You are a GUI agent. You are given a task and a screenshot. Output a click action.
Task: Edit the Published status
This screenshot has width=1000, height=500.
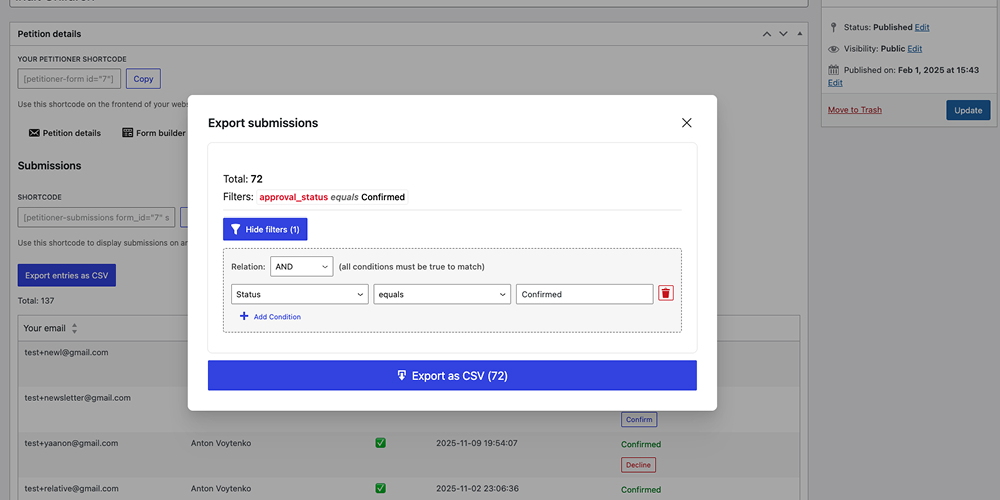point(922,27)
